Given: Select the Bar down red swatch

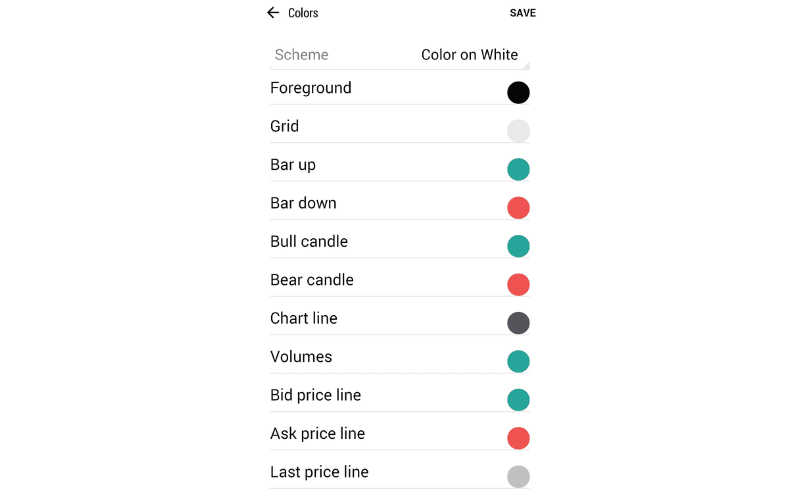Looking at the screenshot, I should pos(518,208).
